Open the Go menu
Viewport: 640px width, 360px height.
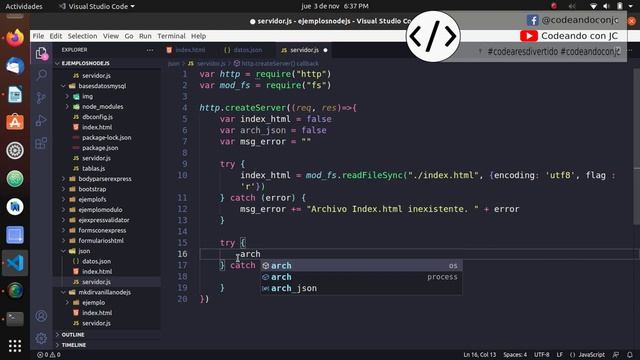(x=129, y=36)
